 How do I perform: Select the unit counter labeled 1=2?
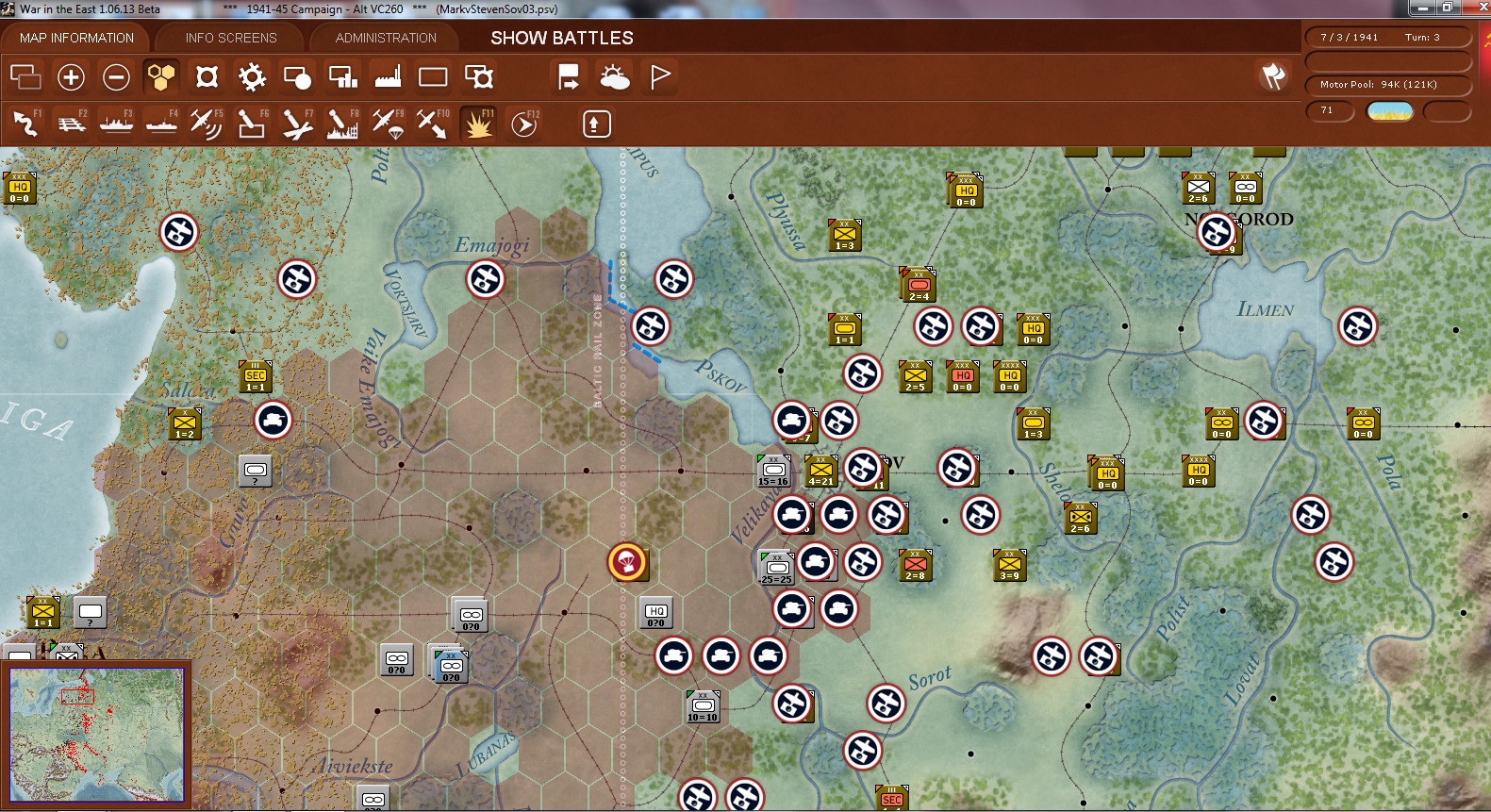coord(184,423)
